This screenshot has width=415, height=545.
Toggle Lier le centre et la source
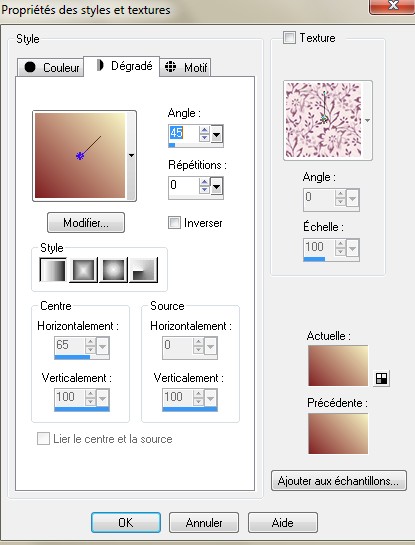(43, 439)
